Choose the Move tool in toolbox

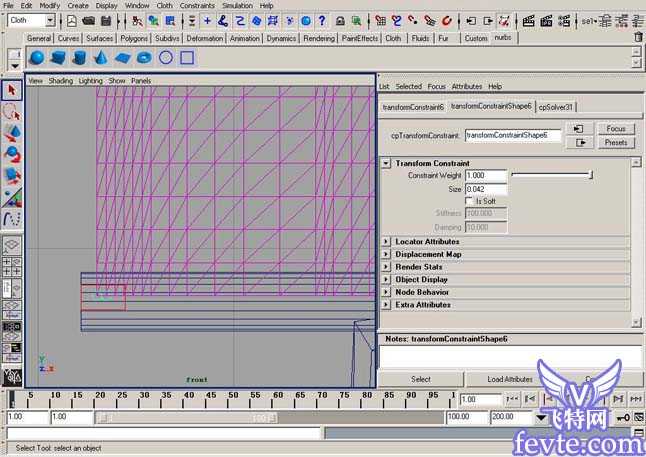[13, 133]
